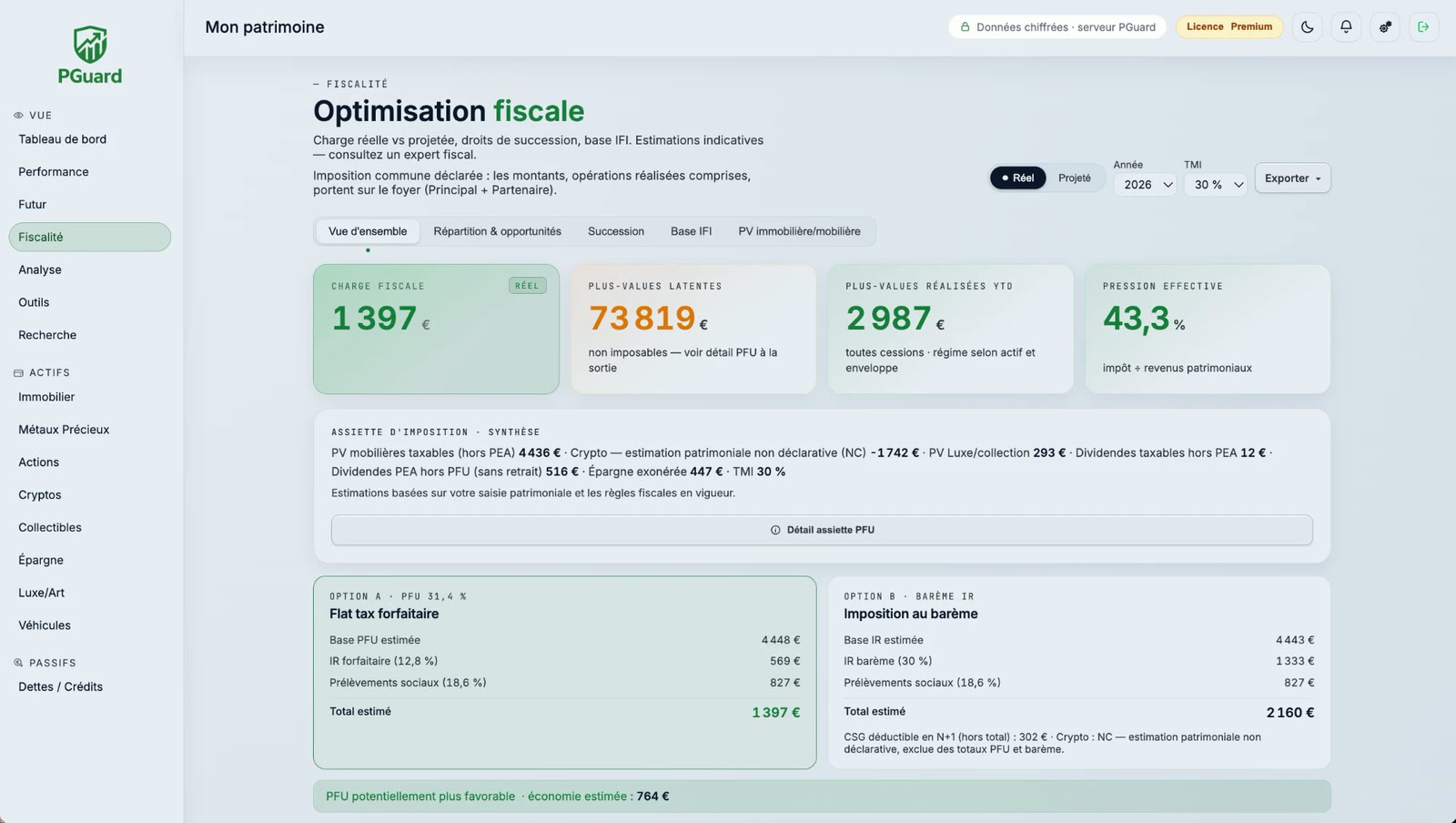1456x823 pixels.
Task: Open Collectibles in the sidebar
Action: tap(90, 528)
